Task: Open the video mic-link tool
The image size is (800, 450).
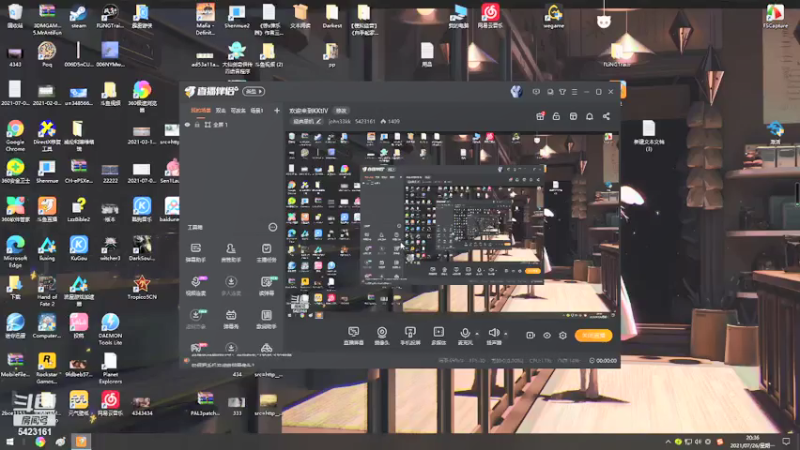Action: [196, 286]
